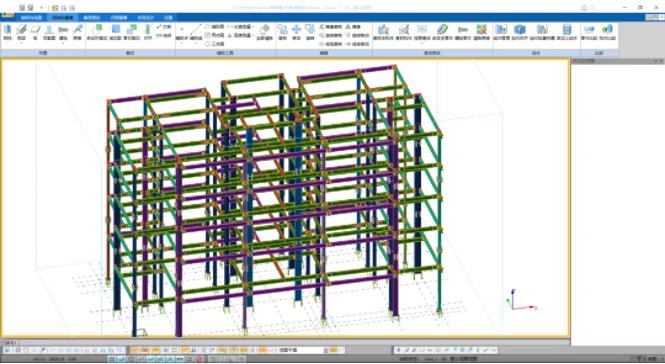This screenshot has width=665, height=364.
Task: Click the auxiliary arc tool with circle icon
Action: point(215,26)
